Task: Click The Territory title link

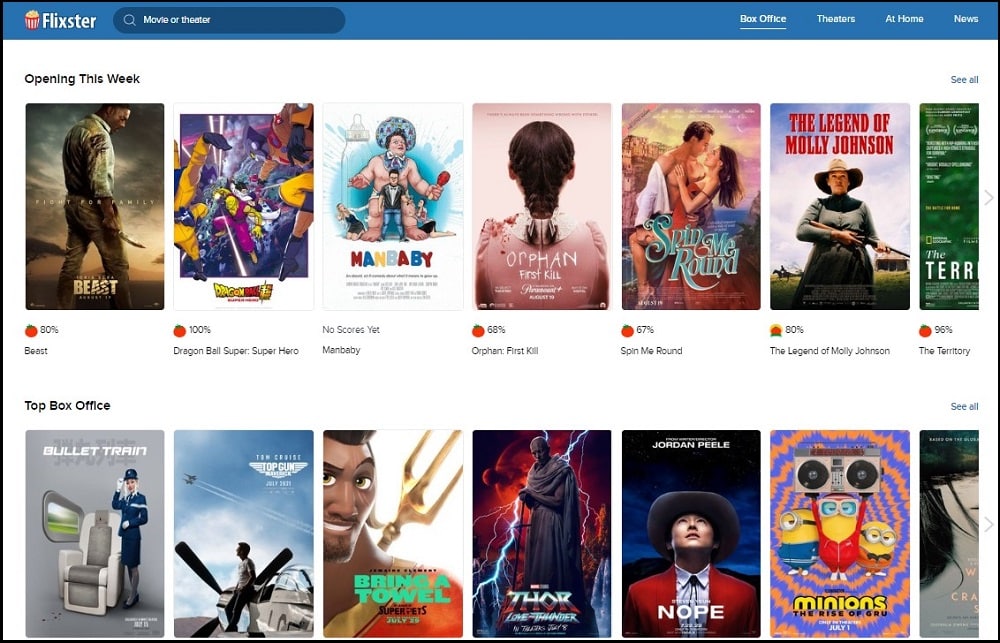Action: (x=945, y=351)
